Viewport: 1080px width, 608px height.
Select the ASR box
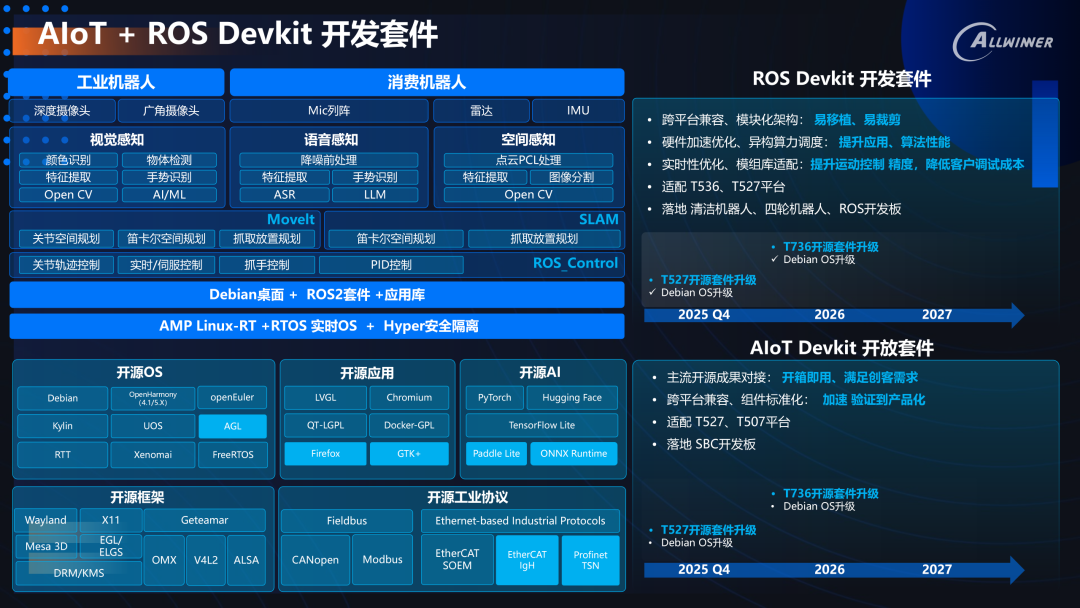[x=284, y=195]
